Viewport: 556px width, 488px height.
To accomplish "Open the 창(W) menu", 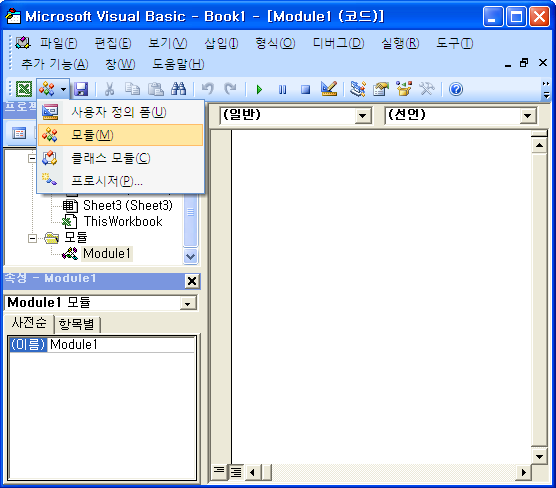I will 120,64.
